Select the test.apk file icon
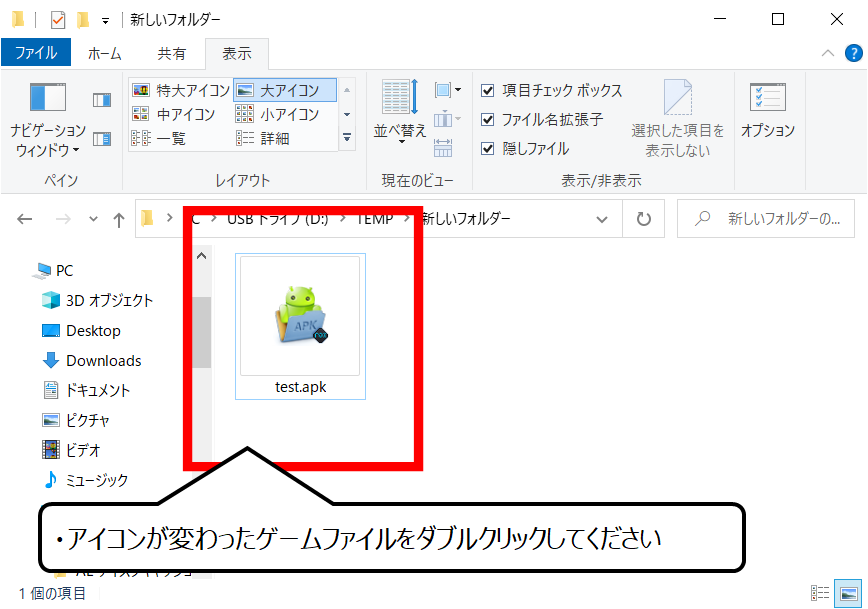868x609 pixels. coord(300,316)
